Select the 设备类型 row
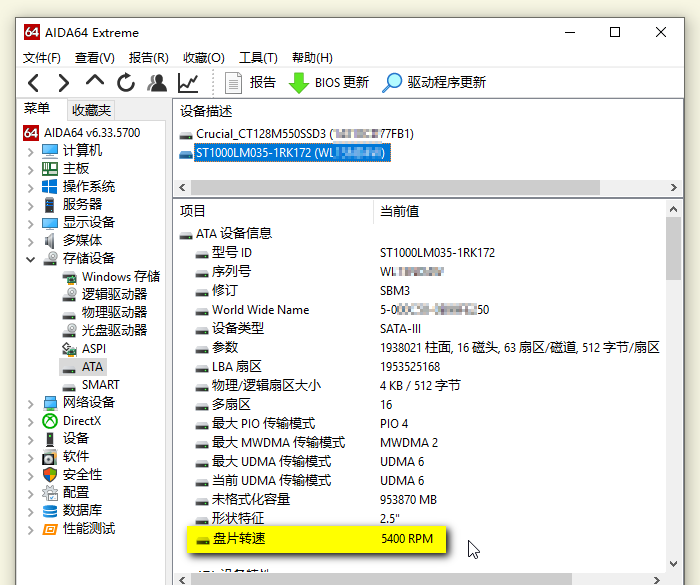 pos(238,329)
